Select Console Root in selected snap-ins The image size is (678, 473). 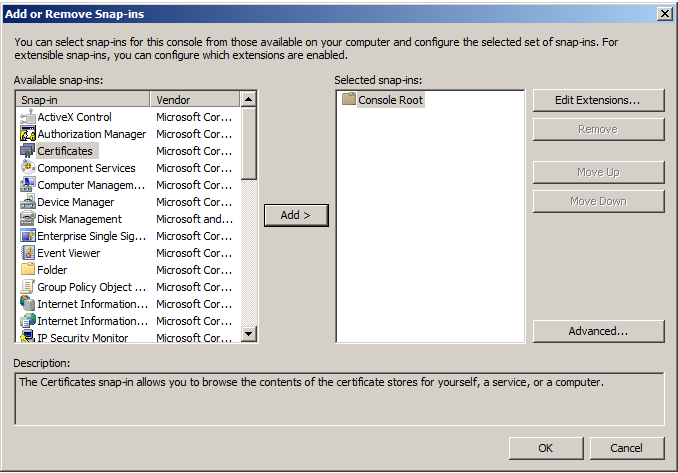click(390, 100)
